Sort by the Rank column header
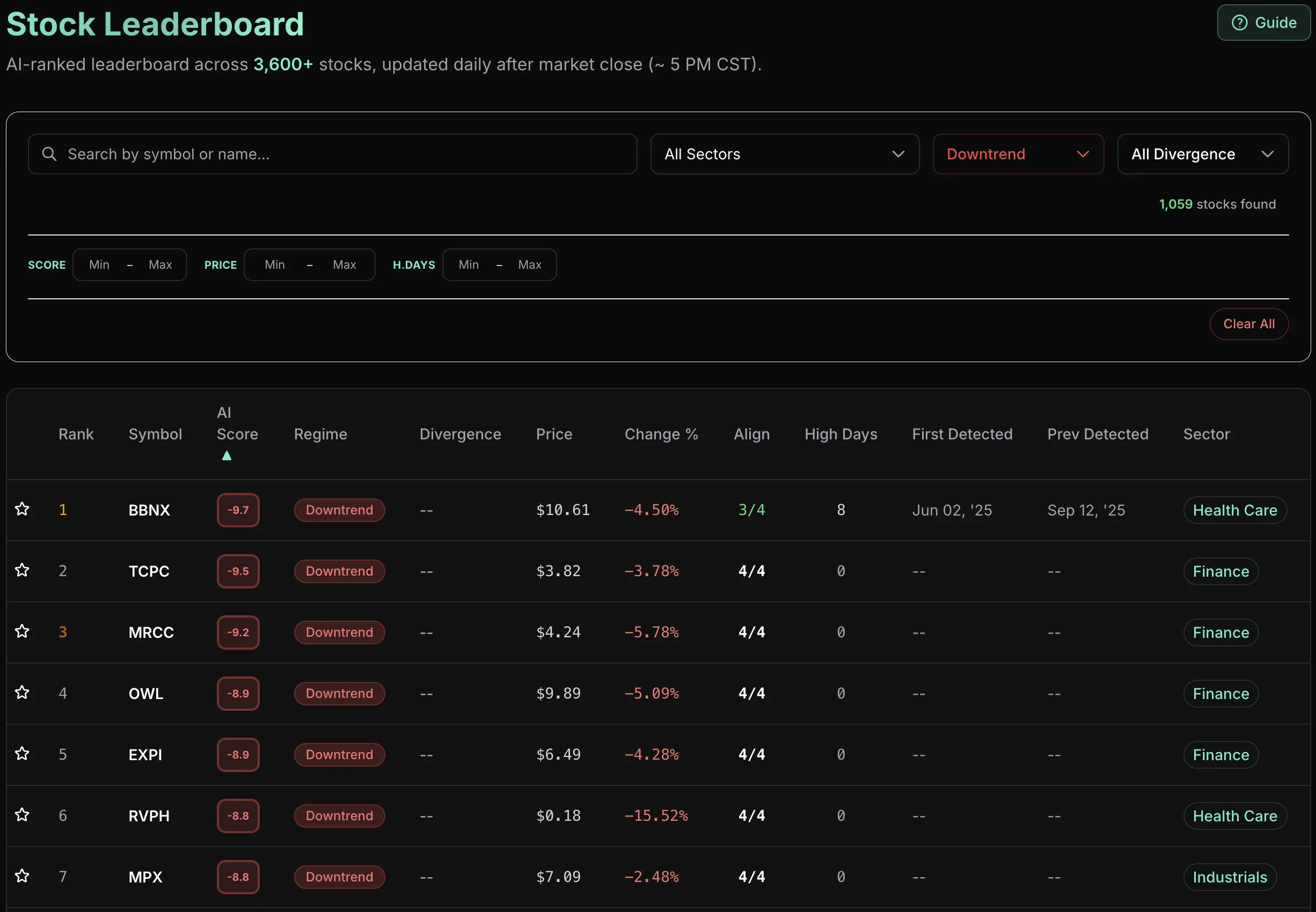This screenshot has height=912, width=1316. click(76, 435)
